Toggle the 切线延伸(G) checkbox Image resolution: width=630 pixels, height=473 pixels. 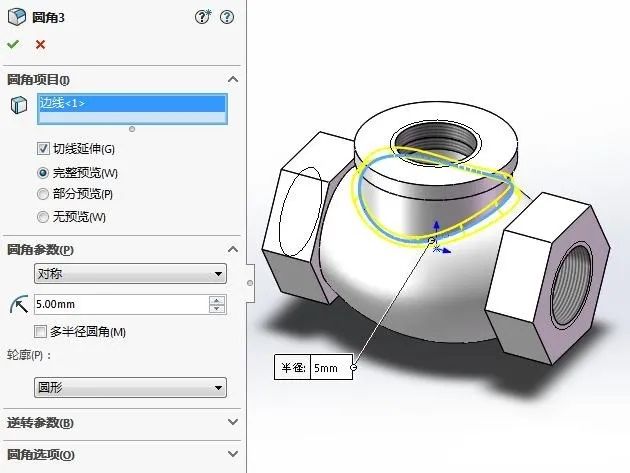pos(43,149)
